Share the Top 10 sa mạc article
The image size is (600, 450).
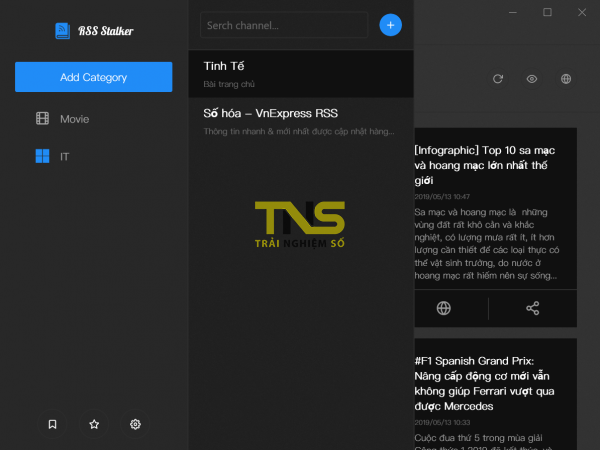(x=533, y=308)
